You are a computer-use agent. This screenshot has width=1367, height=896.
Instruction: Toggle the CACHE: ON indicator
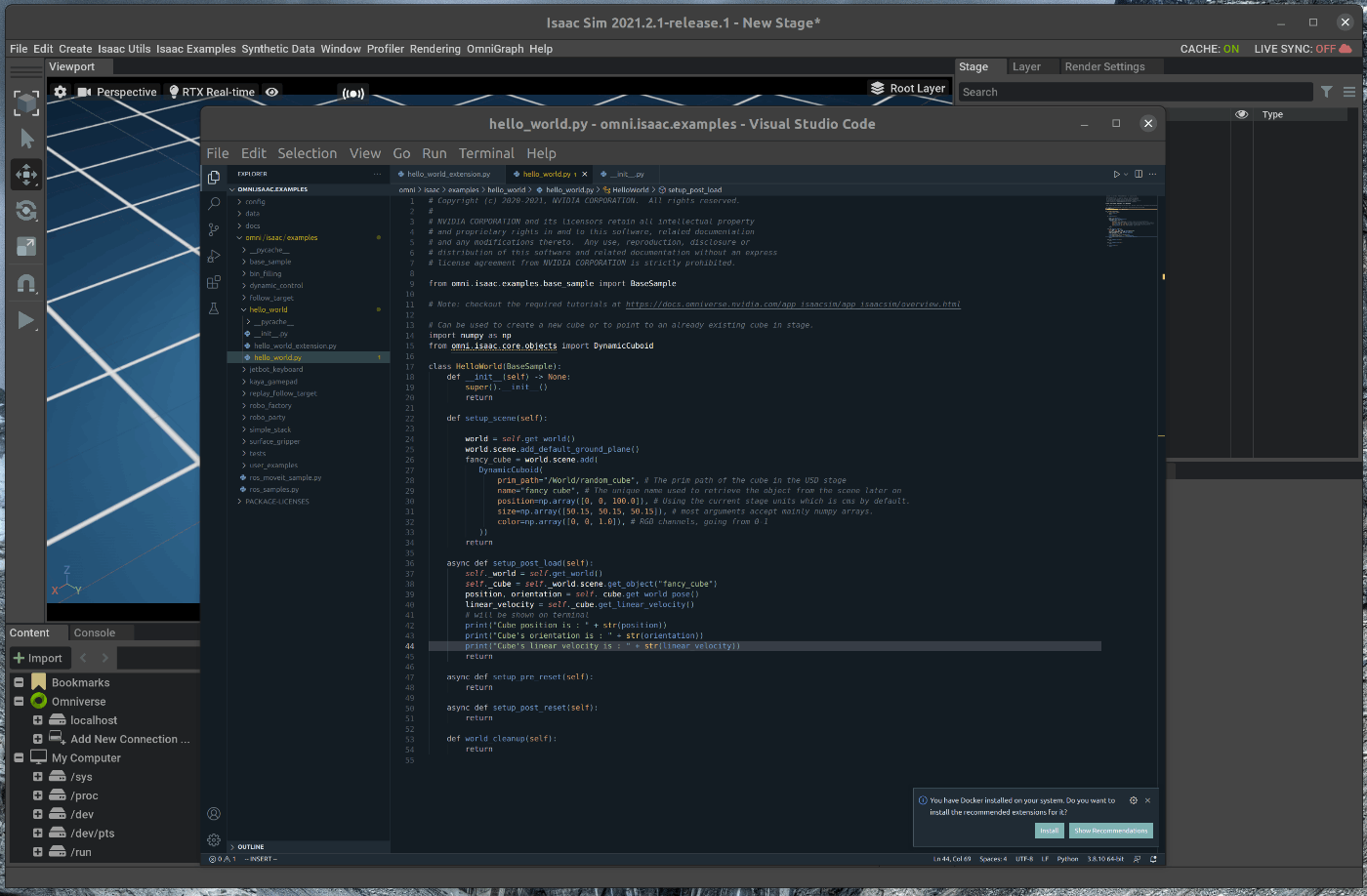(x=1210, y=49)
